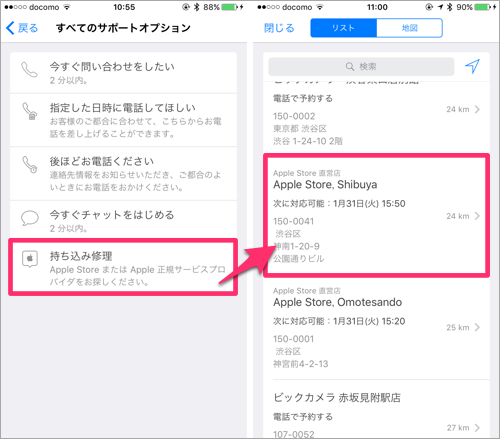Tap the 閉じる close button

pos(279,28)
